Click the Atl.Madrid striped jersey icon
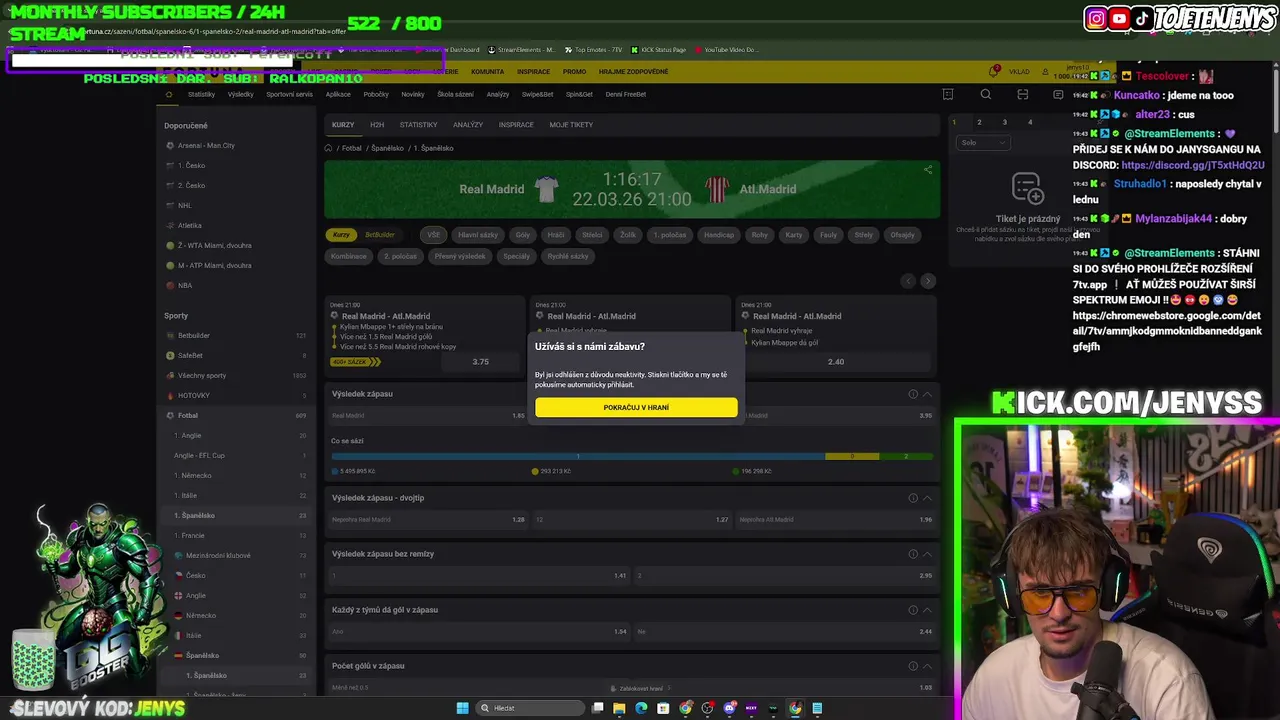Screen dimensions: 1280x720 [717, 189]
